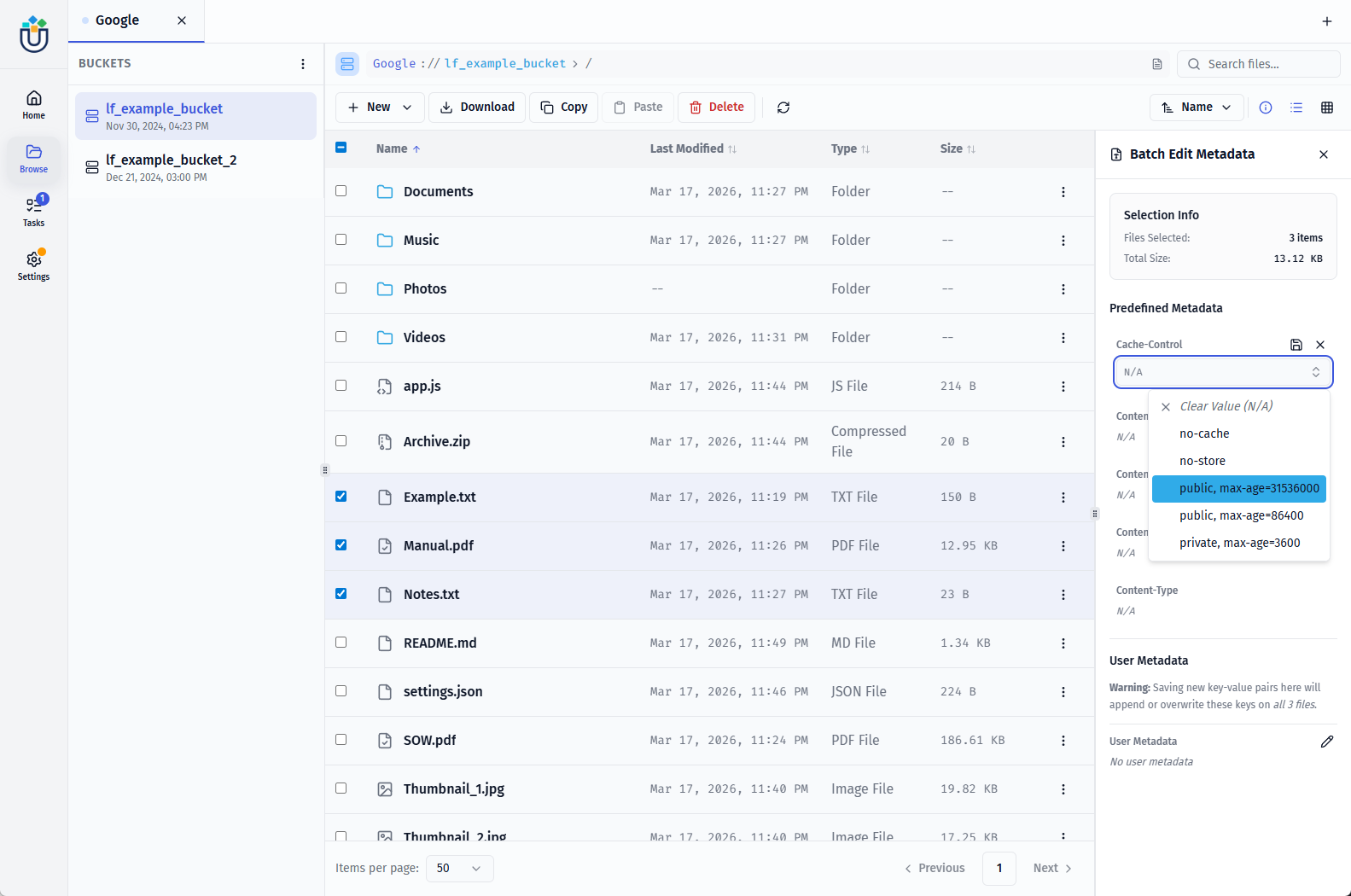
Task: Select the Thumbnail_1.jpg file name
Action: [x=454, y=789]
